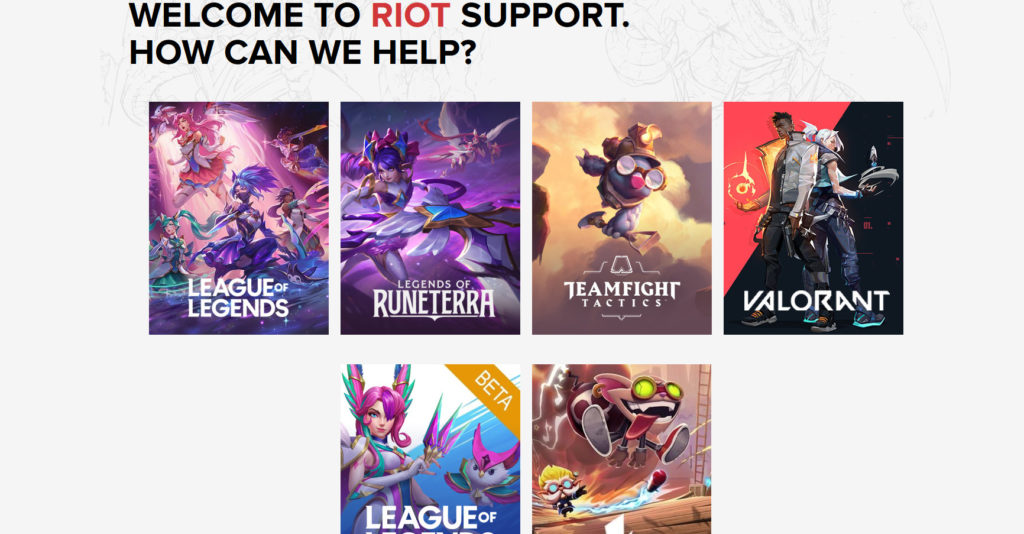Click the VALORANT wordmark logo
This screenshot has width=1024, height=534.
point(816,301)
